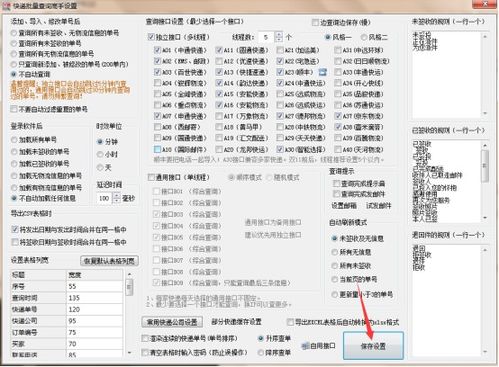Enable the A12 优速快递 checkbox
This screenshot has height=367, width=499.
(x=219, y=61)
